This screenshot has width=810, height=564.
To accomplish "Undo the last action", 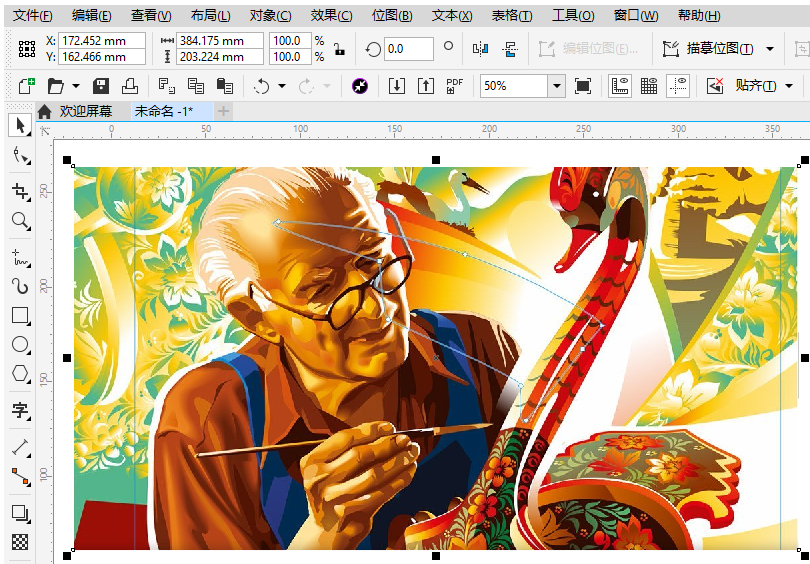I will point(262,86).
